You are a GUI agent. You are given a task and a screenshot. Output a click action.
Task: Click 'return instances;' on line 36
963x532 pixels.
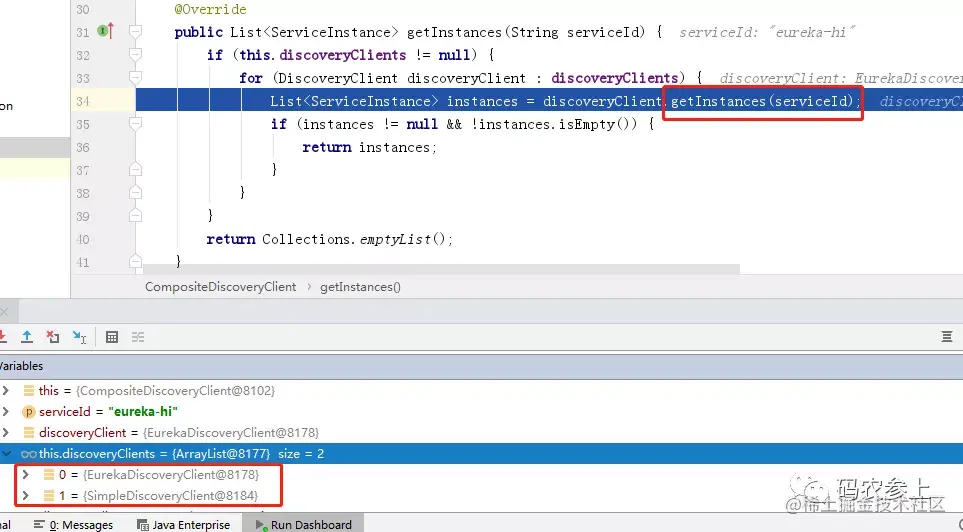pos(369,147)
